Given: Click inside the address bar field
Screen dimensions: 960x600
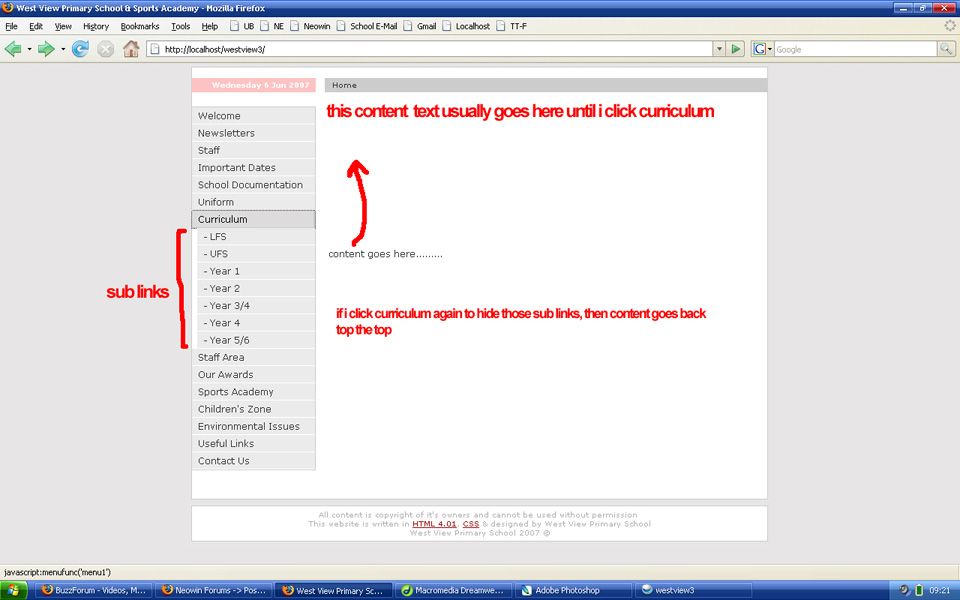Looking at the screenshot, I should 400,48.
